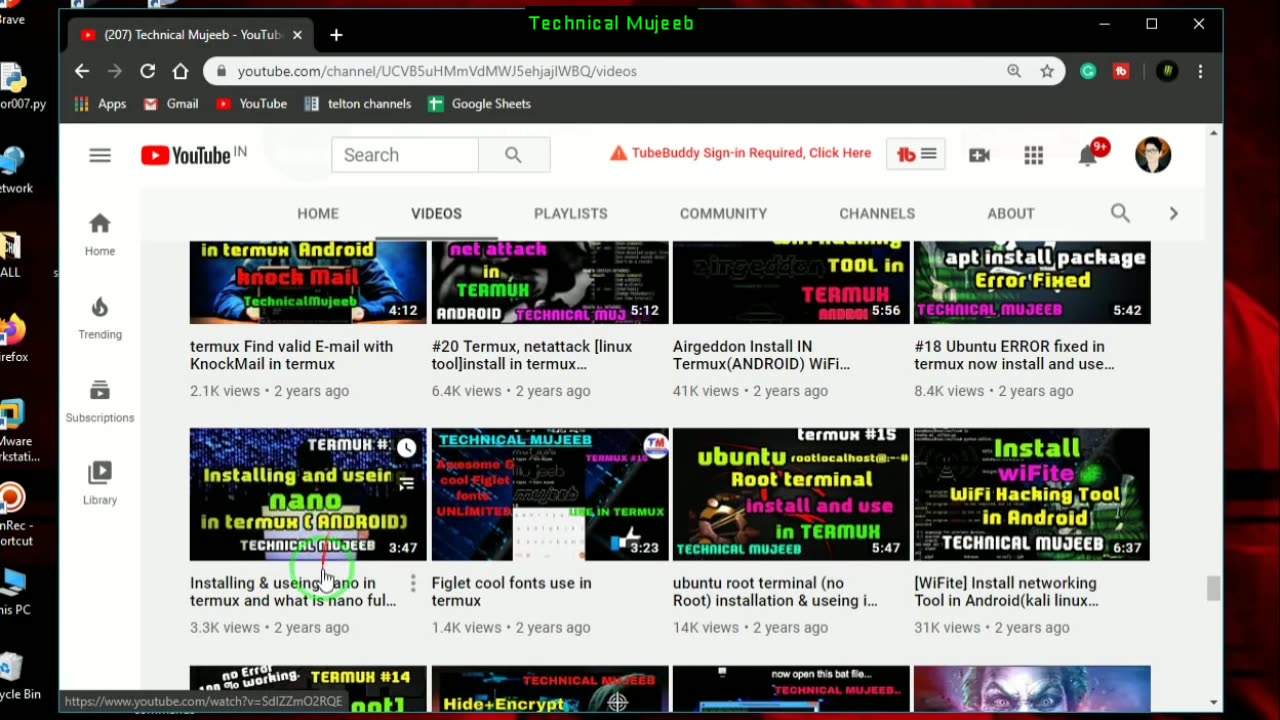Go to Home in the sidebar

point(100,235)
